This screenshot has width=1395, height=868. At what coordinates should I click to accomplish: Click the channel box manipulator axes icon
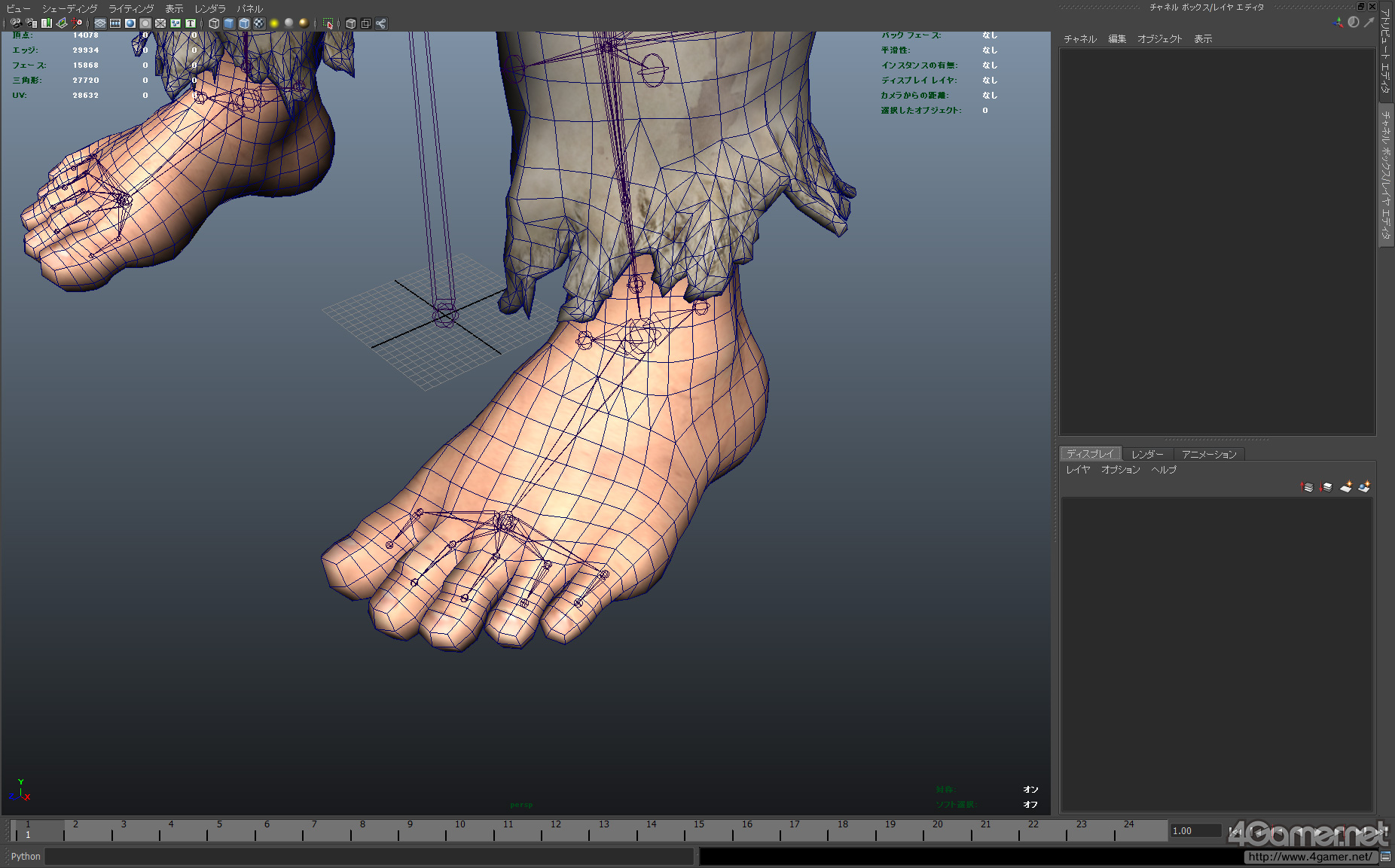pyautogui.click(x=1338, y=23)
